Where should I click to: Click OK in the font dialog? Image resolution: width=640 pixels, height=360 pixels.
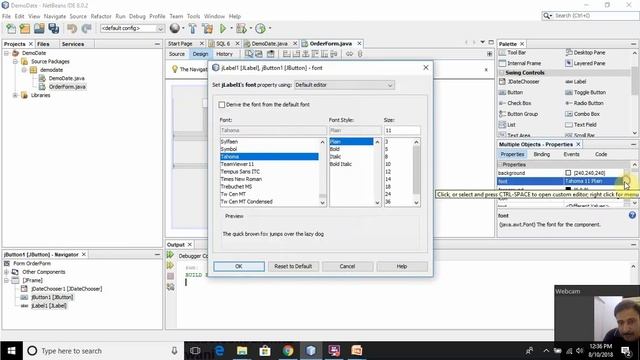(239, 267)
